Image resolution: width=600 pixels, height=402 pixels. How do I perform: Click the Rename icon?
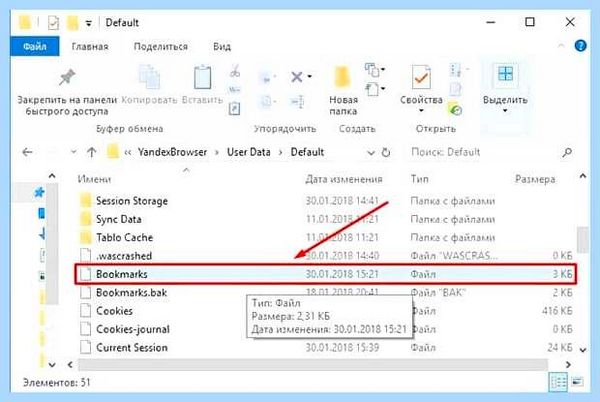(297, 102)
